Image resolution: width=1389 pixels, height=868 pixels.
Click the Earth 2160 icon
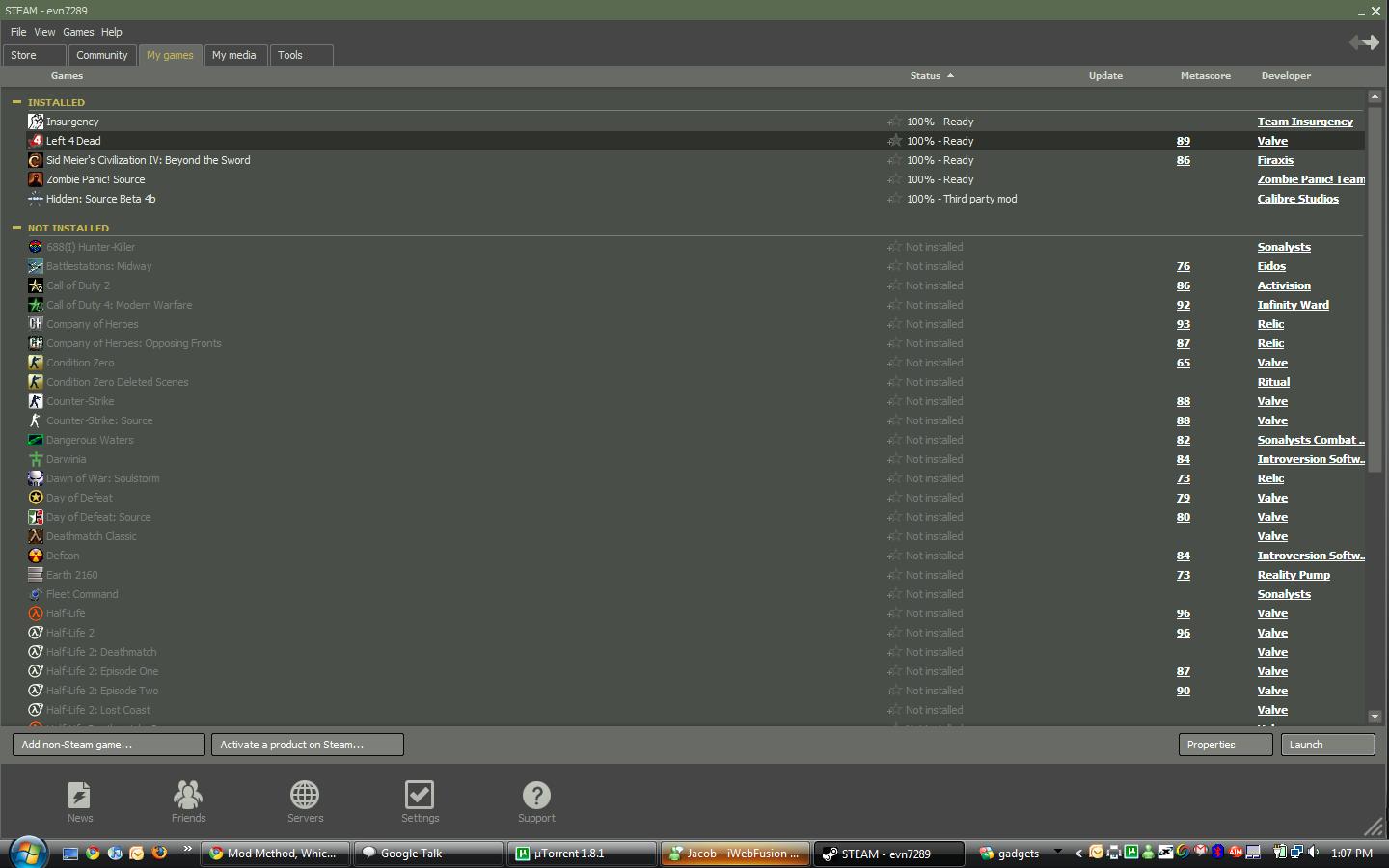(36, 575)
